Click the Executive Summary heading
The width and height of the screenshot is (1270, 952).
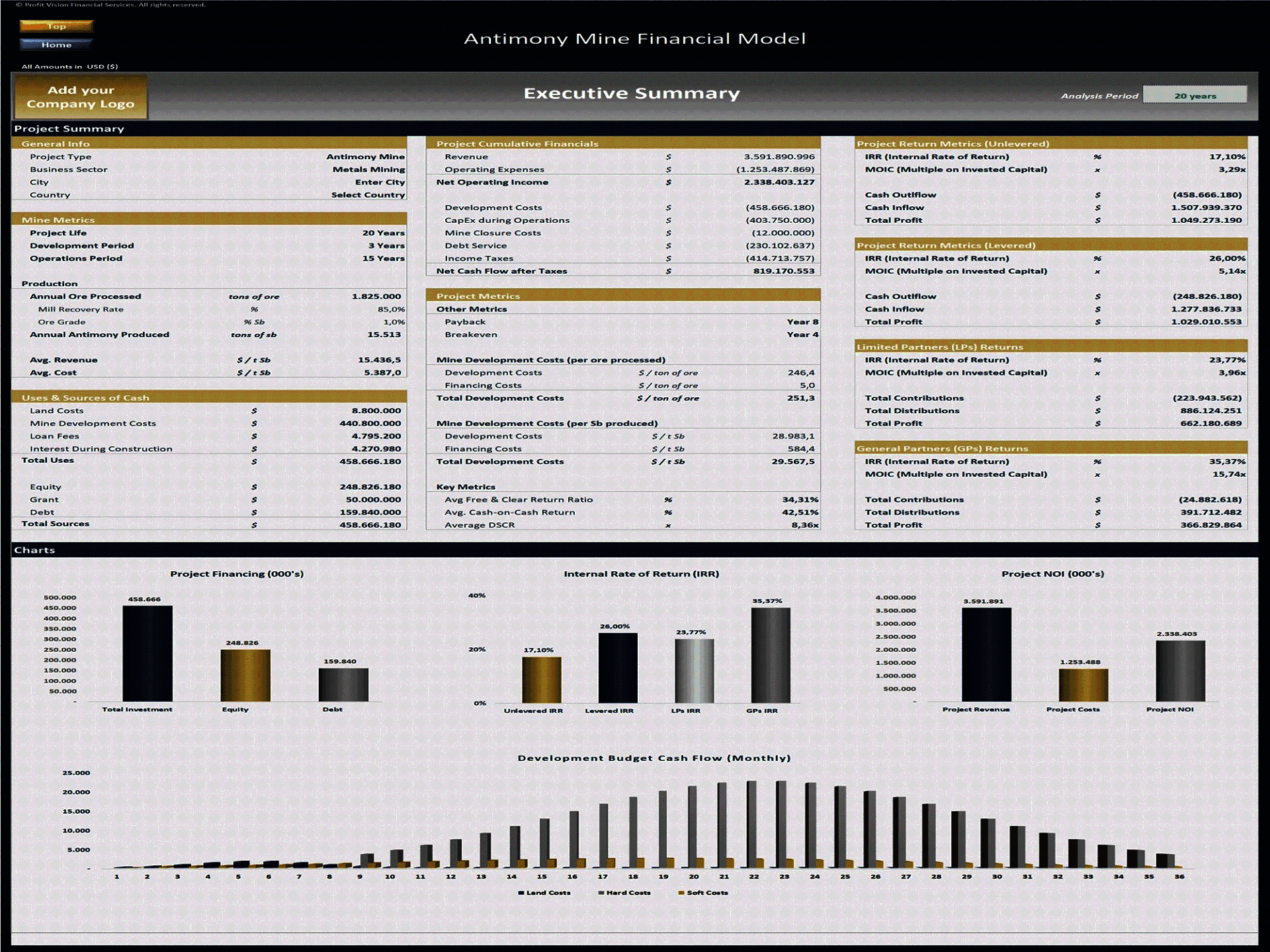[x=632, y=93]
